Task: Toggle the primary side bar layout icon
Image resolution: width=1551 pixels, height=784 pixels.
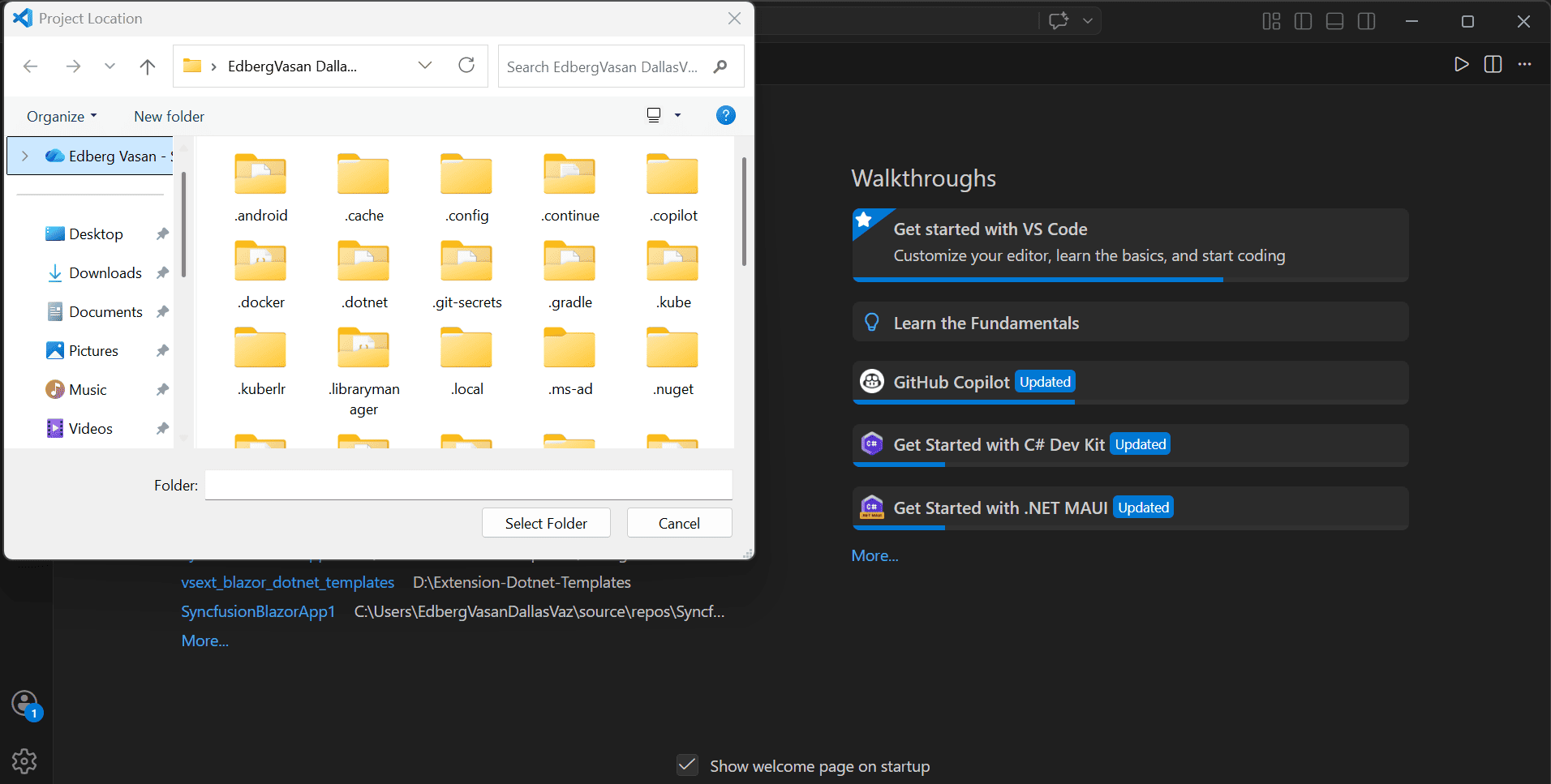Action: [x=1303, y=21]
